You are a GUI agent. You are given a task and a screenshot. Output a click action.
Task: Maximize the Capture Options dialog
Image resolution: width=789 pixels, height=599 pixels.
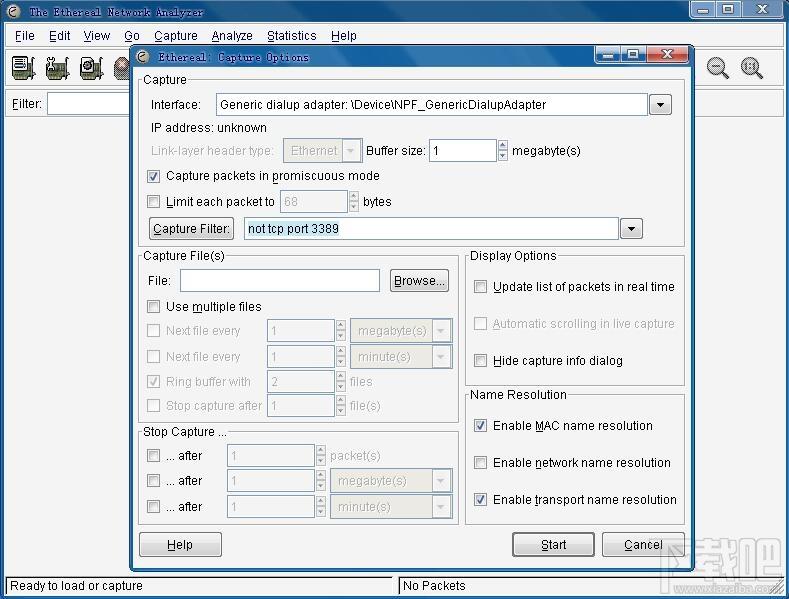(634, 54)
